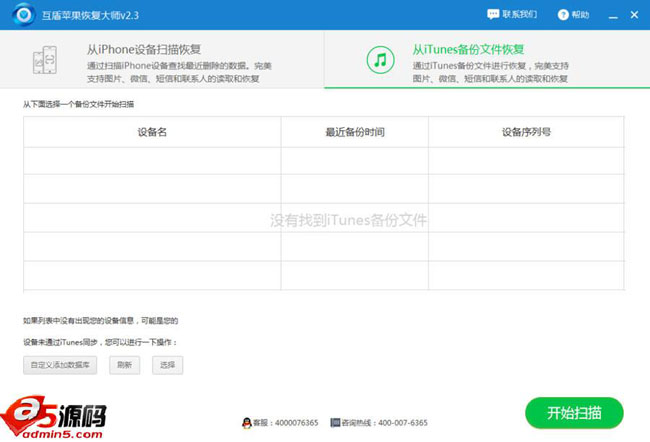Close the recovery app window
The height and width of the screenshot is (442, 650).
click(633, 15)
